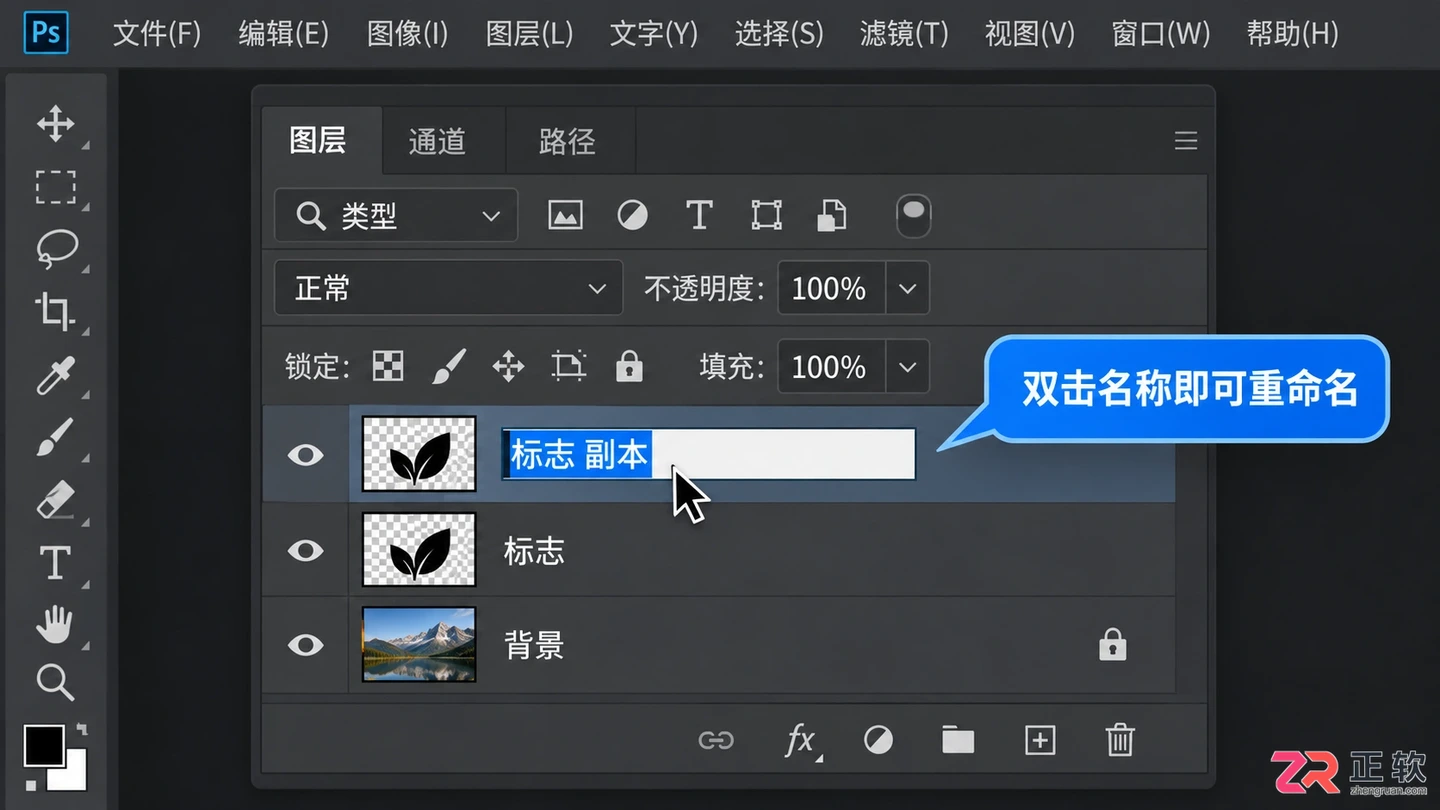The width and height of the screenshot is (1440, 810).
Task: Select the Type tool in toolbar
Action: click(x=54, y=563)
